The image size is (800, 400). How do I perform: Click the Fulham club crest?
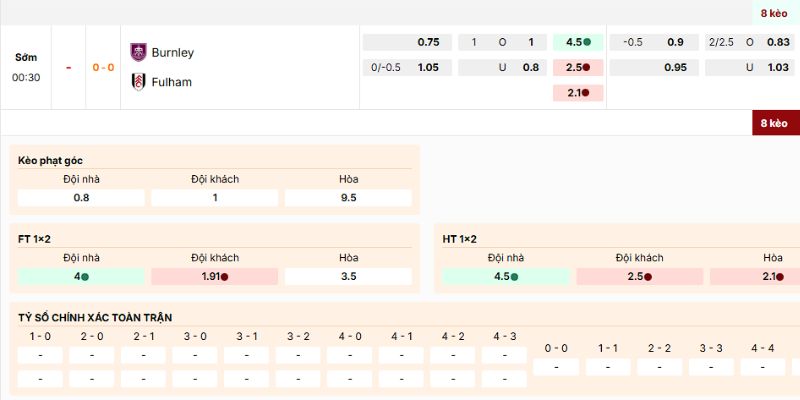pos(138,82)
